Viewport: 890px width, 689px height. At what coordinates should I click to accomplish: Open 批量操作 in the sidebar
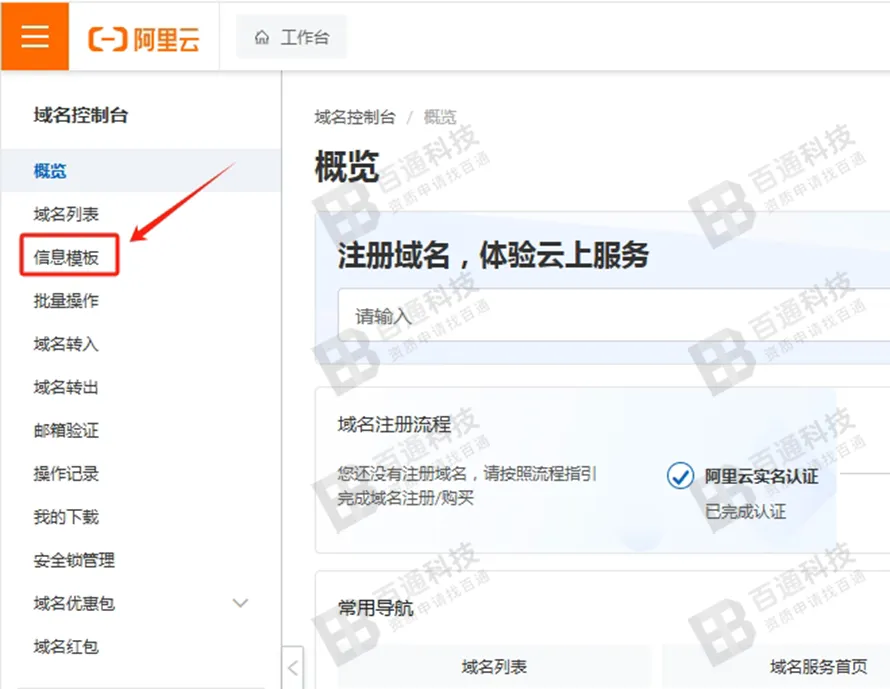(66, 301)
